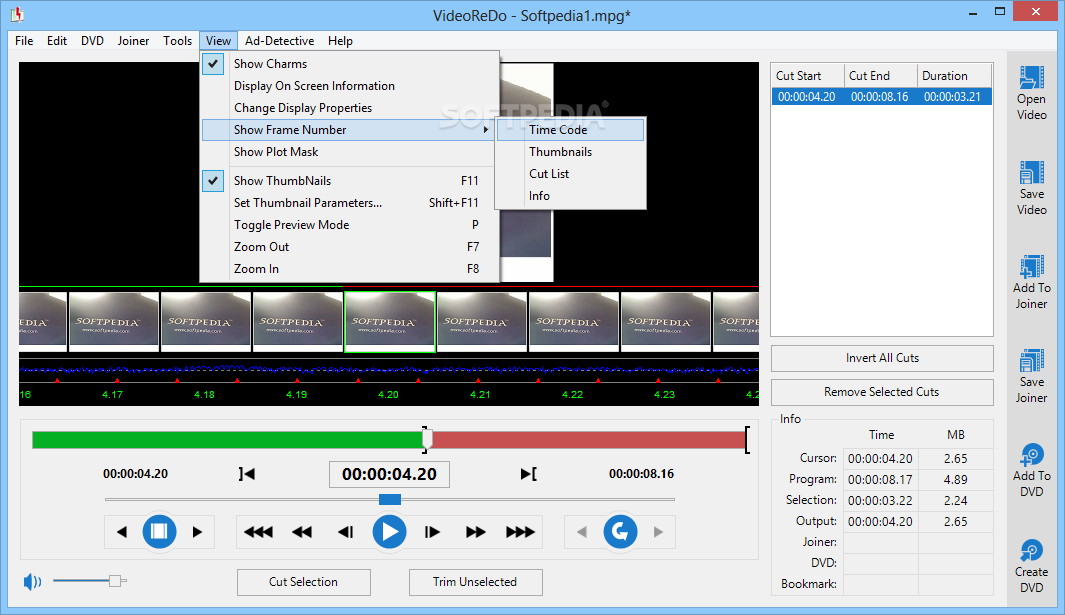Select Zoom In menu entry
The image size is (1065, 615).
click(350, 269)
